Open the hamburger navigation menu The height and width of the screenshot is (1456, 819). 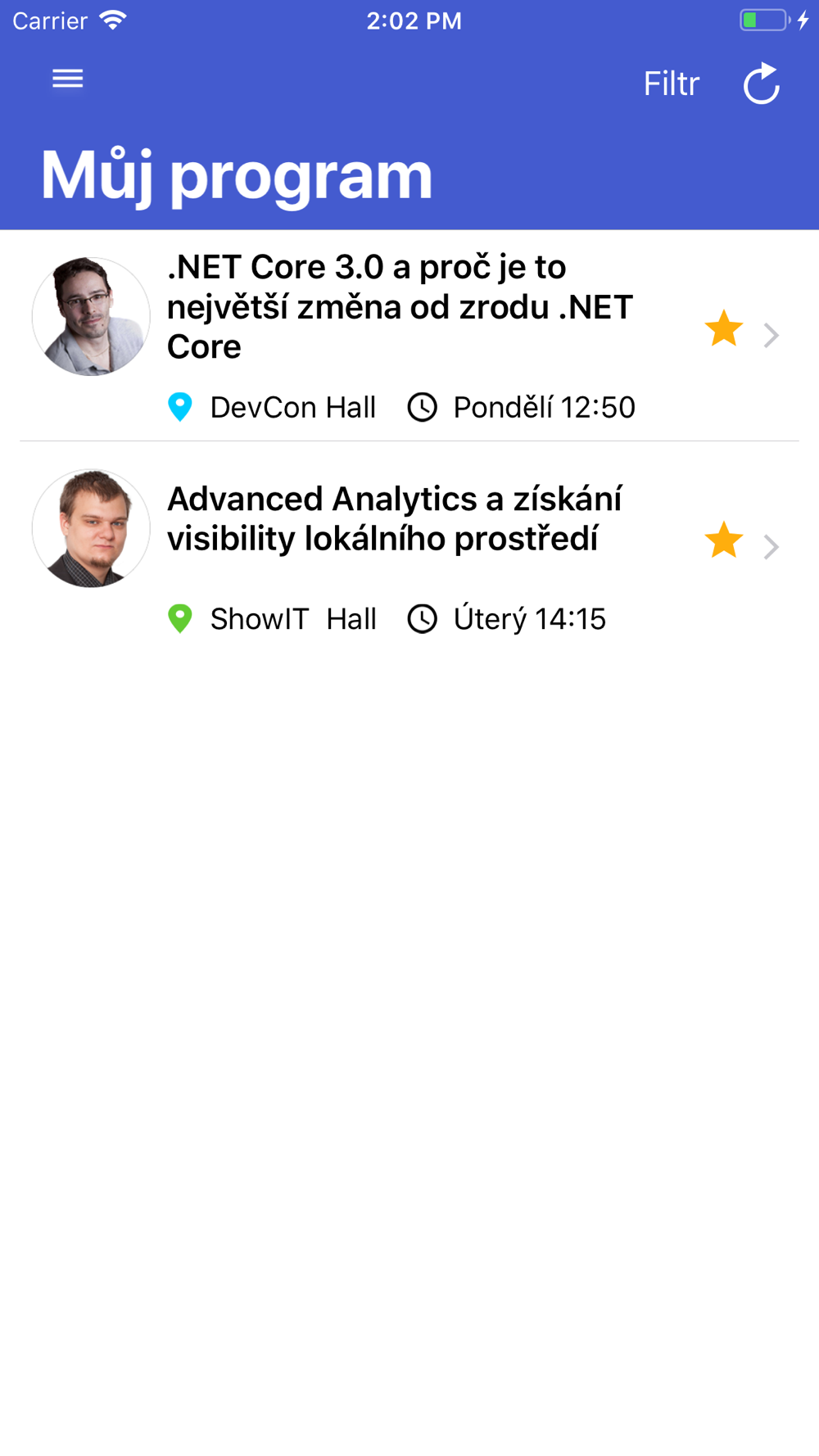click(x=67, y=79)
